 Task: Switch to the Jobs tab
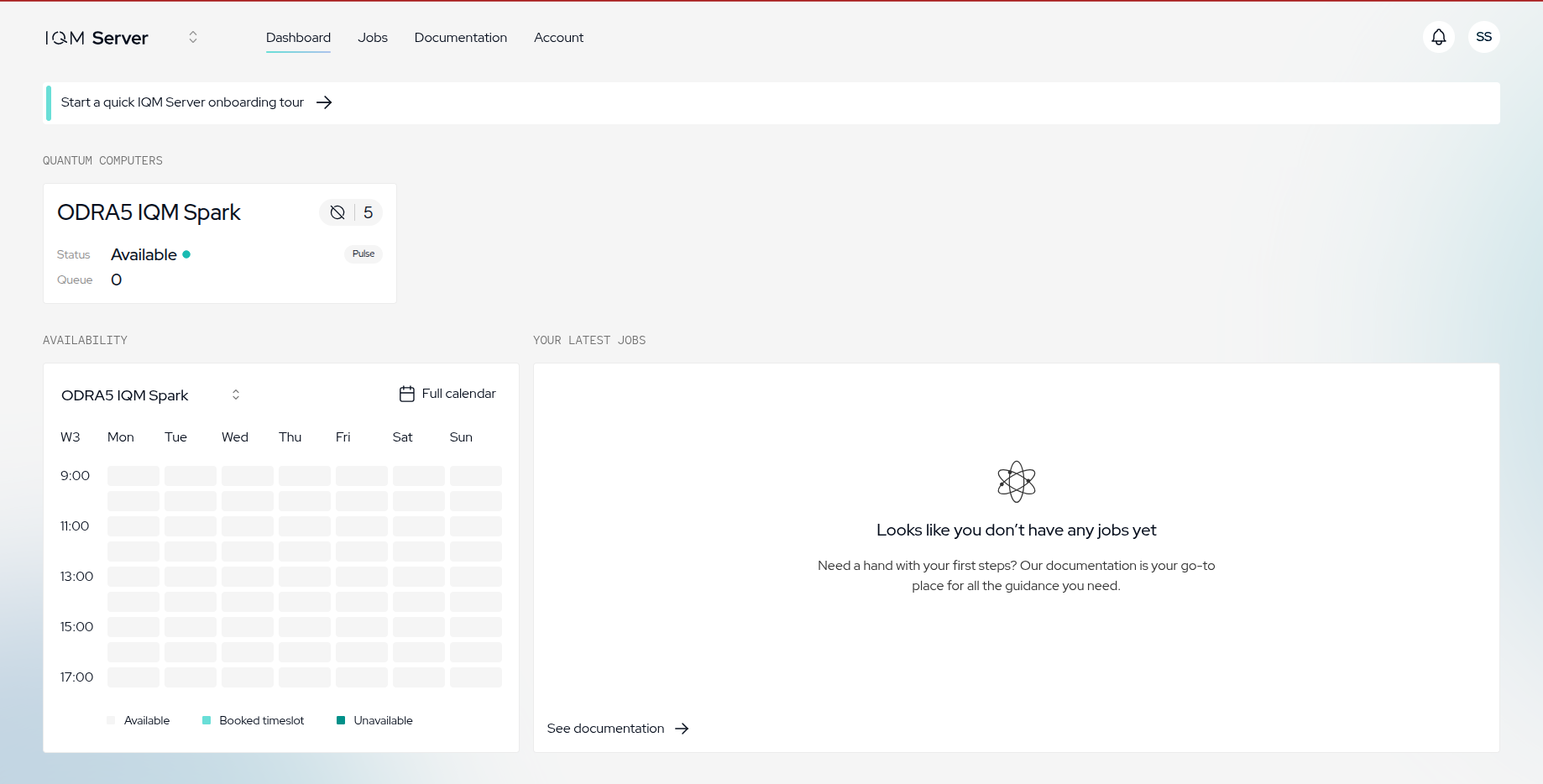click(372, 37)
